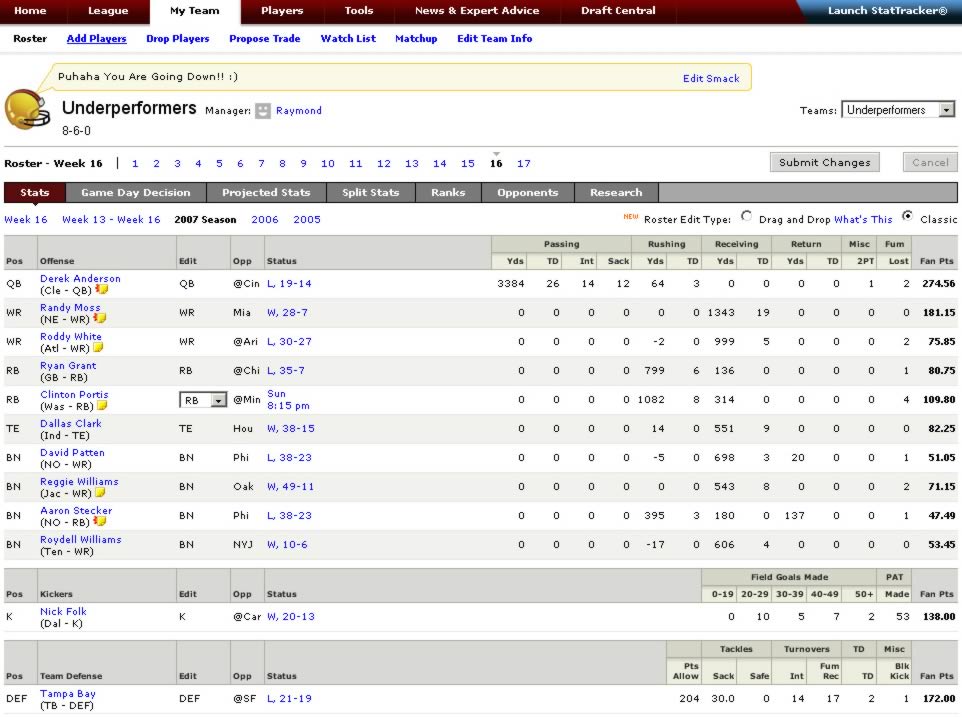Go to roster week 10
962x717 pixels.
coord(328,164)
